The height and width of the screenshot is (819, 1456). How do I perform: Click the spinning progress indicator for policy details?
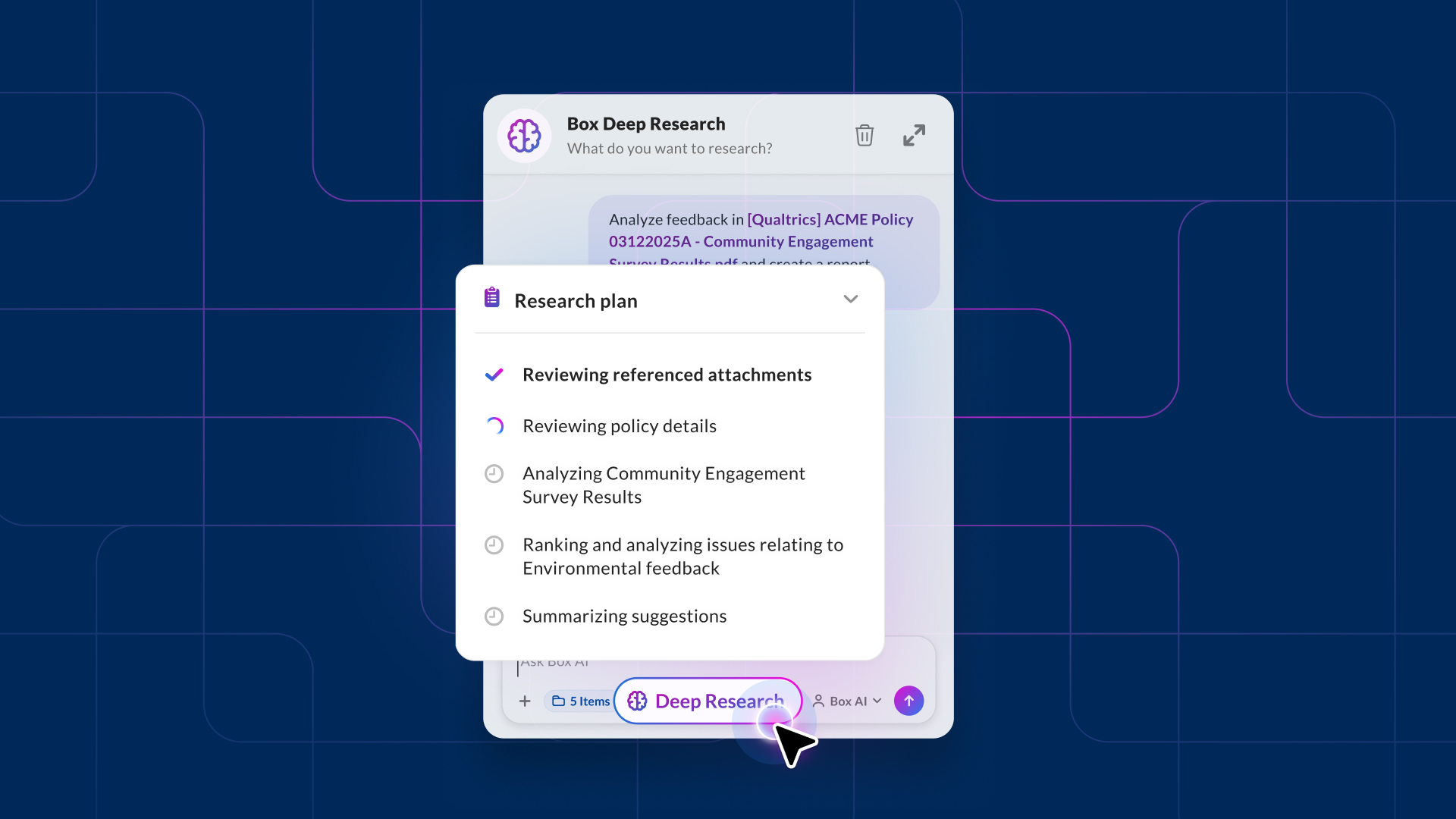pyautogui.click(x=494, y=426)
